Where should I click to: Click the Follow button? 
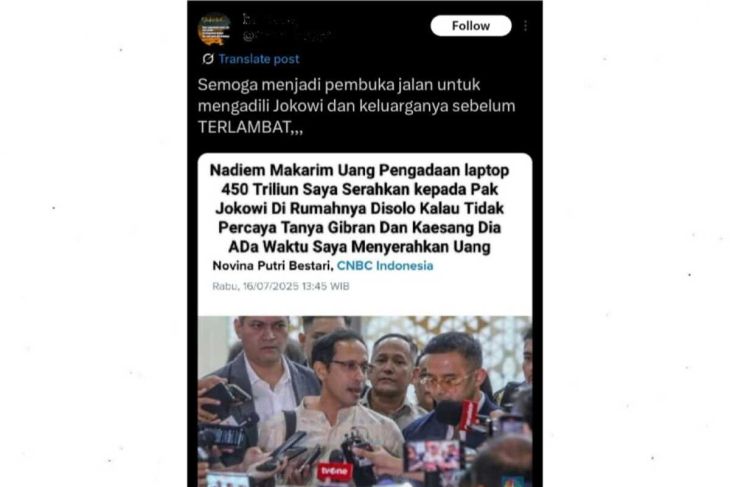coord(471,26)
